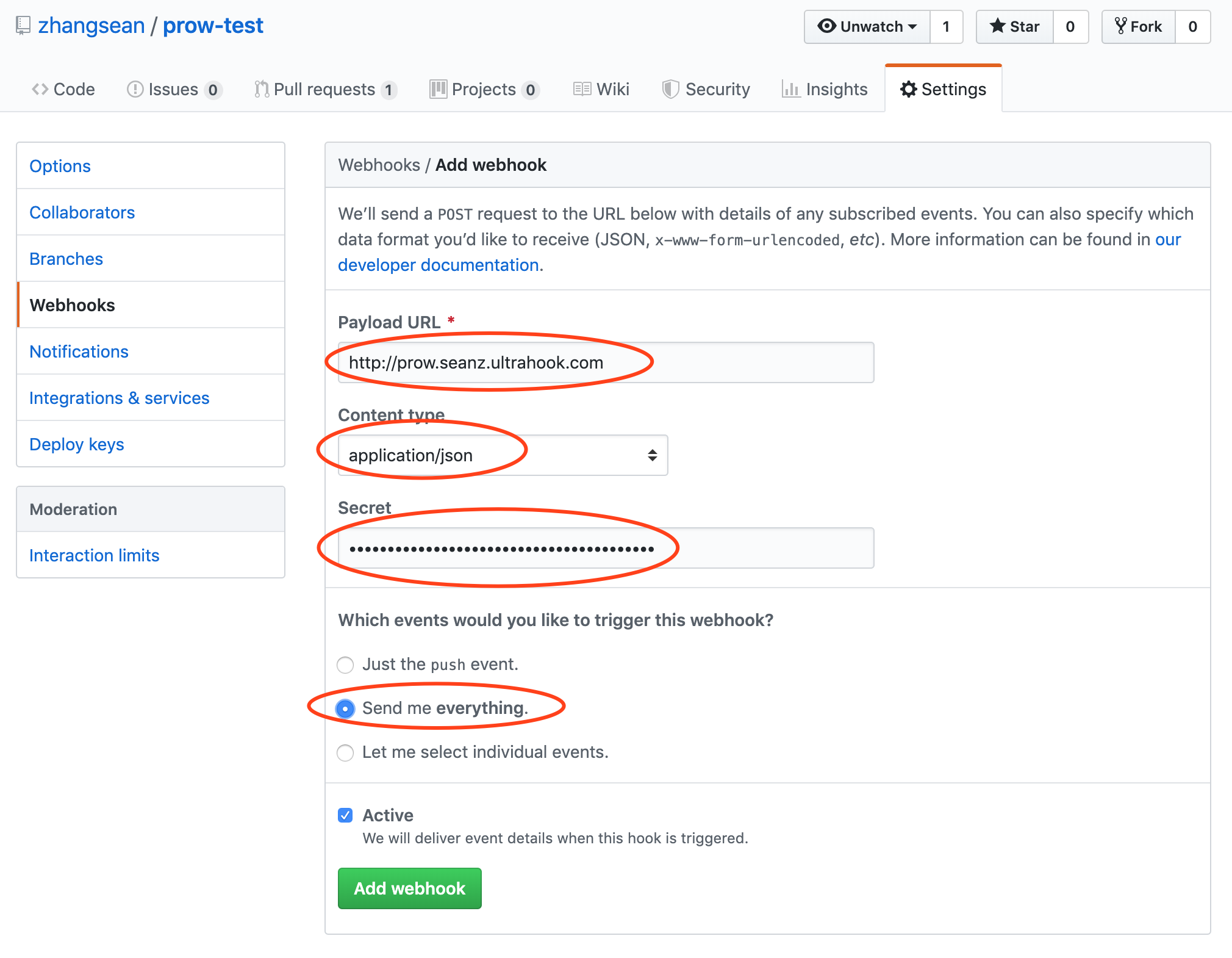Expand the Content type dropdown
This screenshot has height=958, width=1232.
tap(503, 455)
